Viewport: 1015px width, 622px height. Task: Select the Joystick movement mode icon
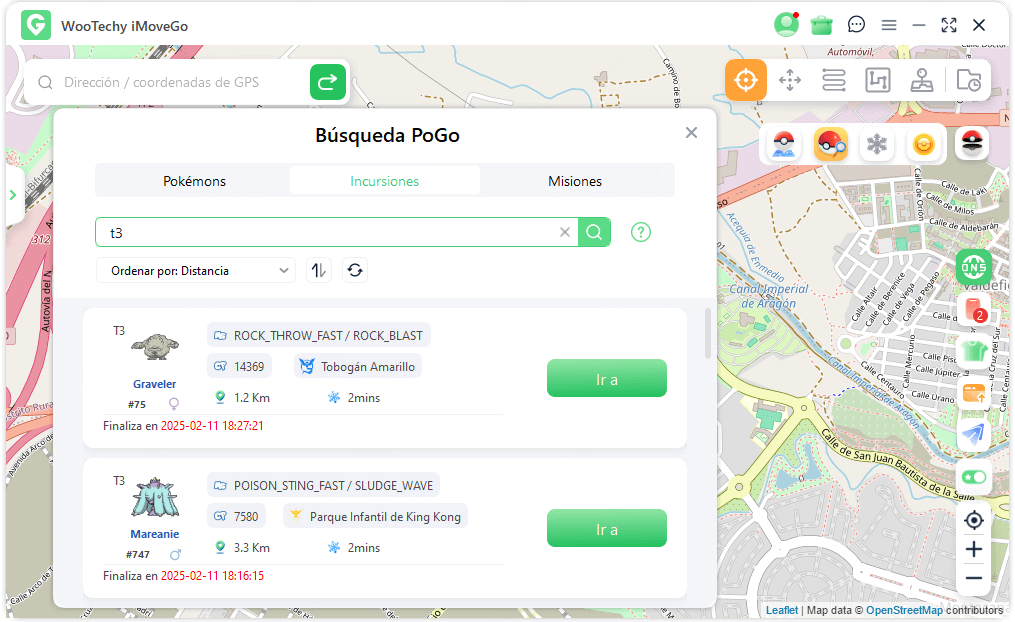(x=922, y=80)
